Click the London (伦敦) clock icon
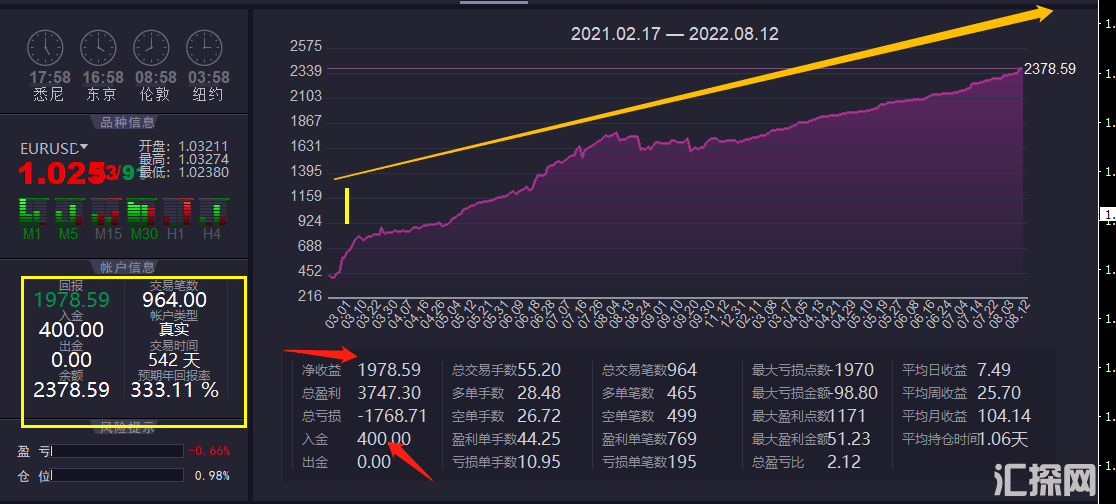 151,47
